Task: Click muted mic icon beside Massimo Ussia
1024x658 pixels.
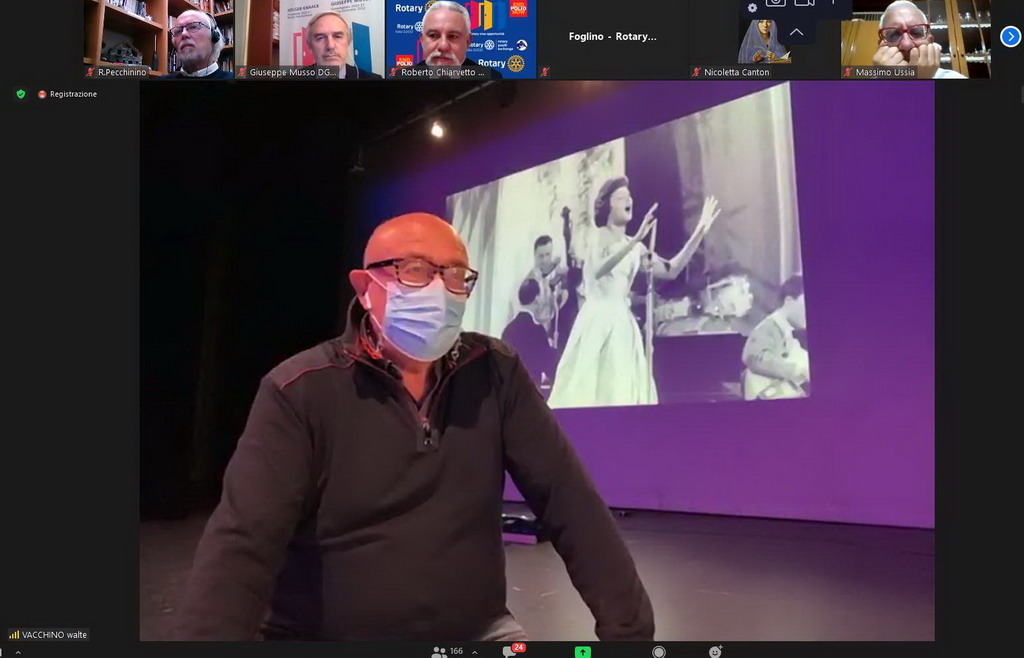Action: click(x=848, y=72)
